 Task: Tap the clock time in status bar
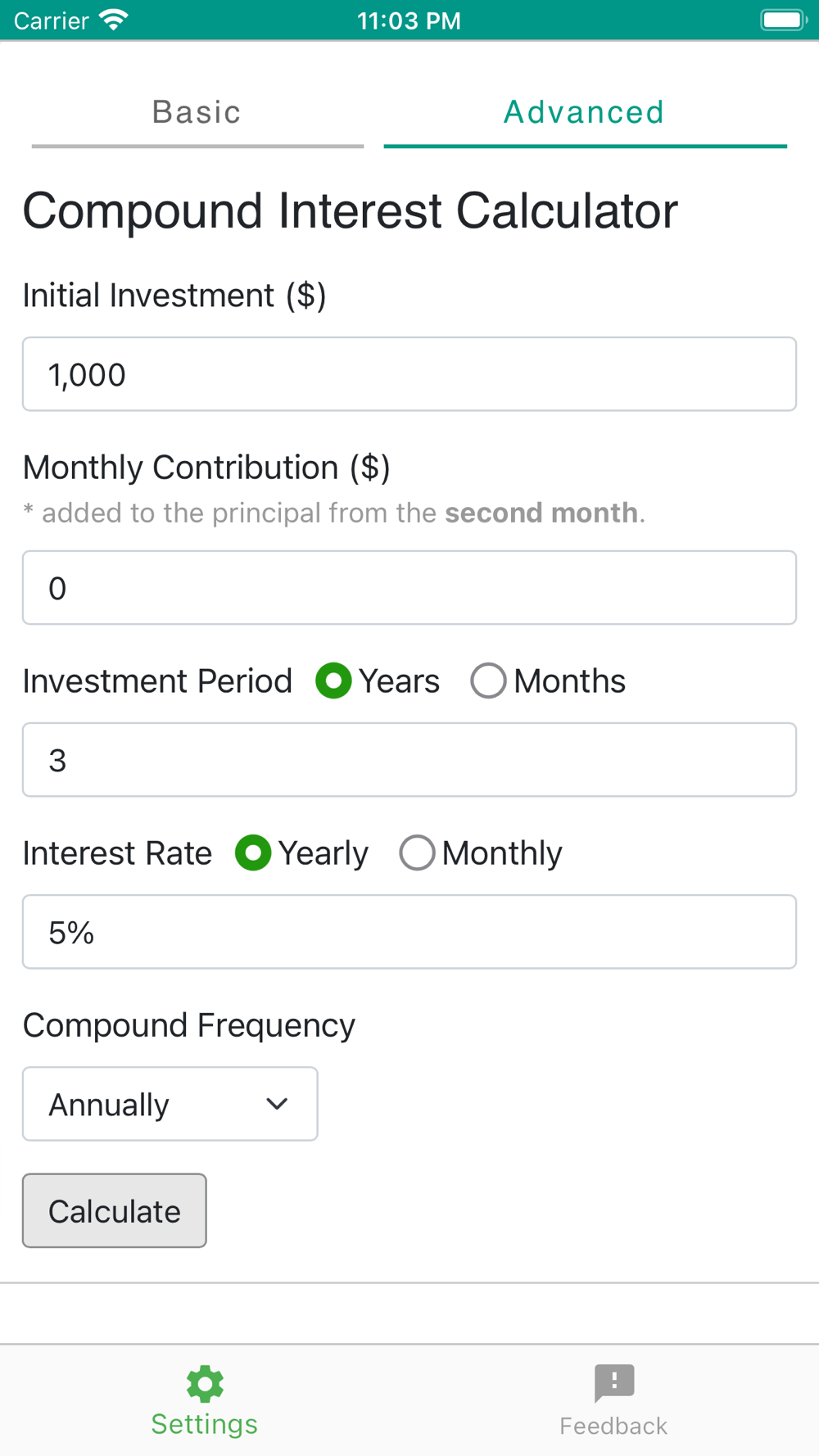[x=409, y=20]
